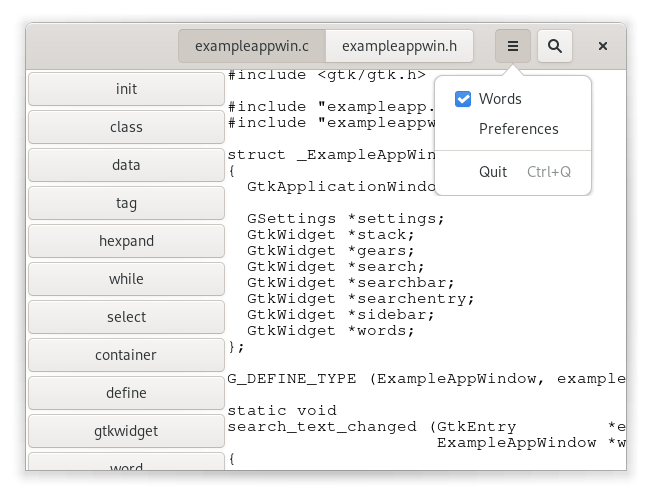Choose Quit from the popover menu
Viewport: 652px width, 499px height.
point(493,172)
